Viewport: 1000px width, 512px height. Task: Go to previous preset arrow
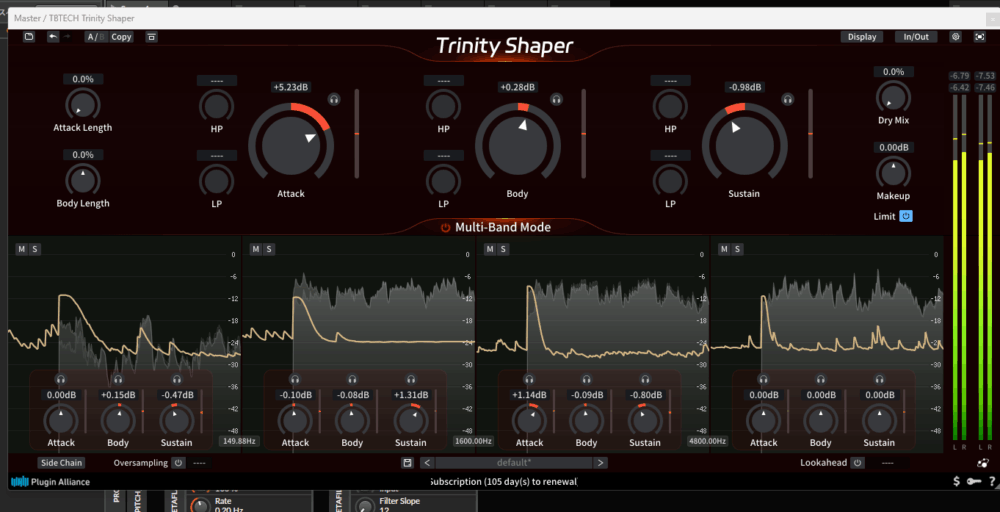click(427, 463)
